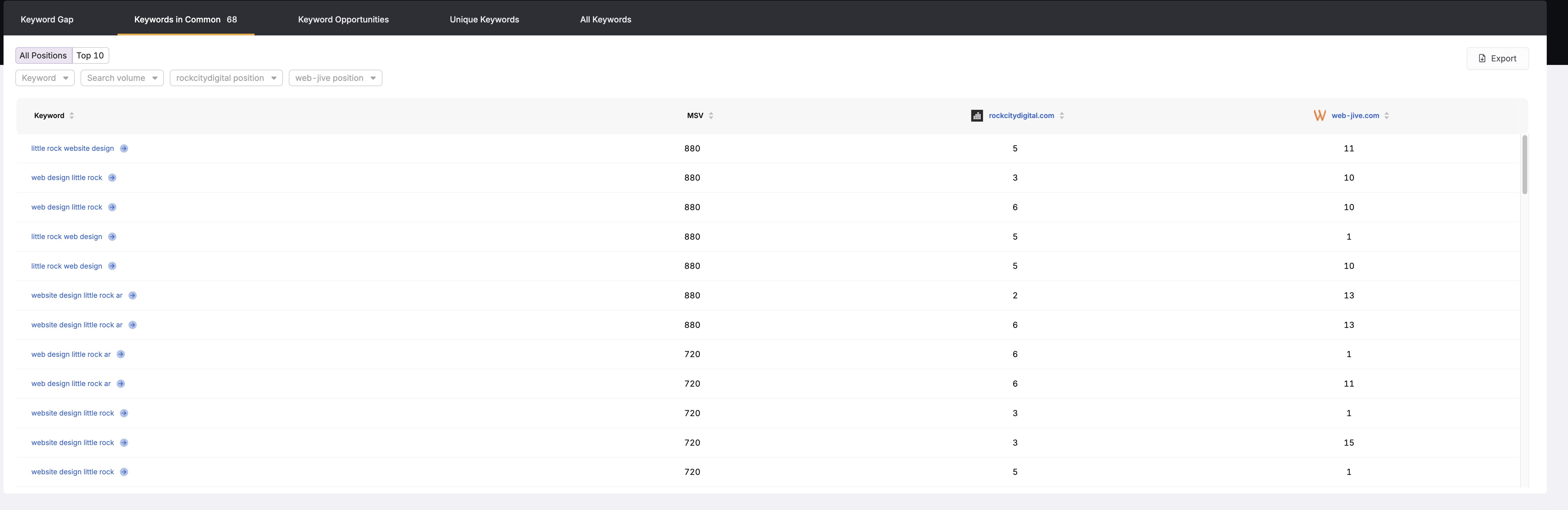Click arrow icon for 'website design little rock ar' row with position 6
1568x510 pixels.
pyautogui.click(x=133, y=325)
